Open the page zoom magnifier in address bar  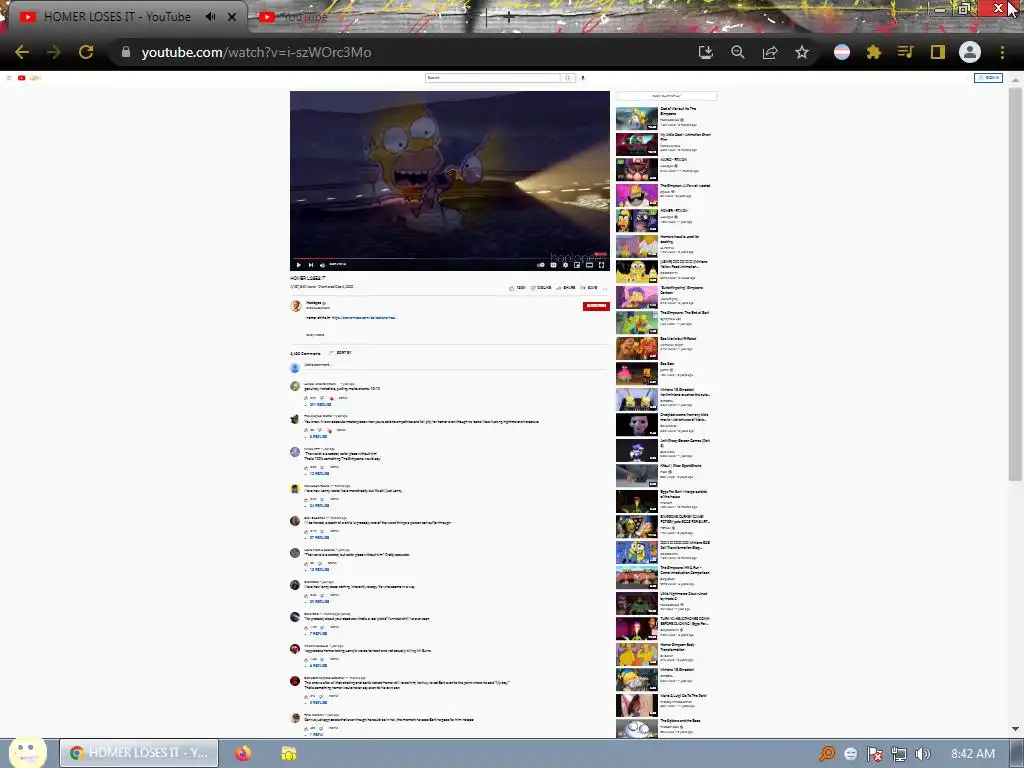(738, 52)
